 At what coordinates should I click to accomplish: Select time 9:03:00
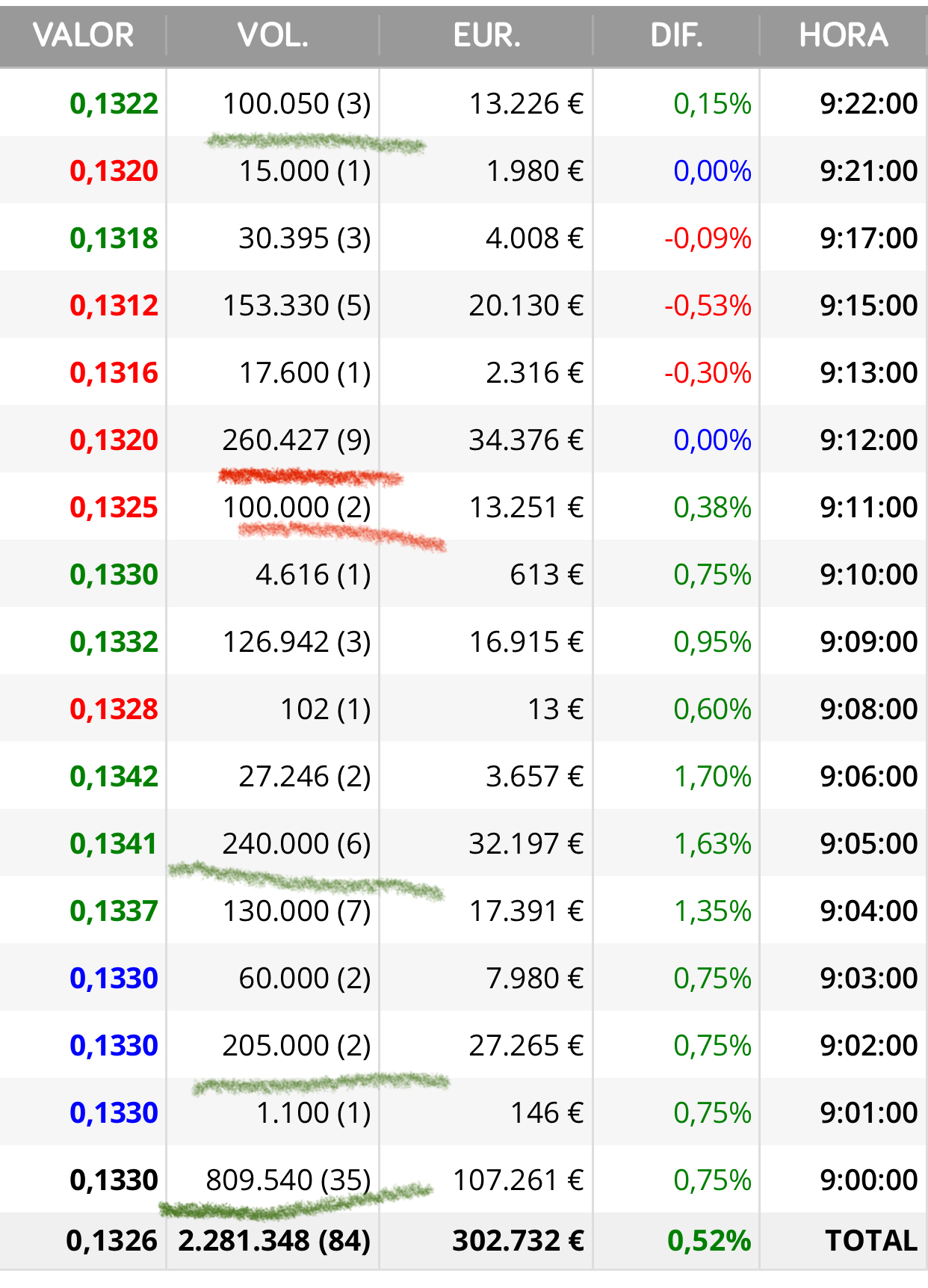[868, 979]
